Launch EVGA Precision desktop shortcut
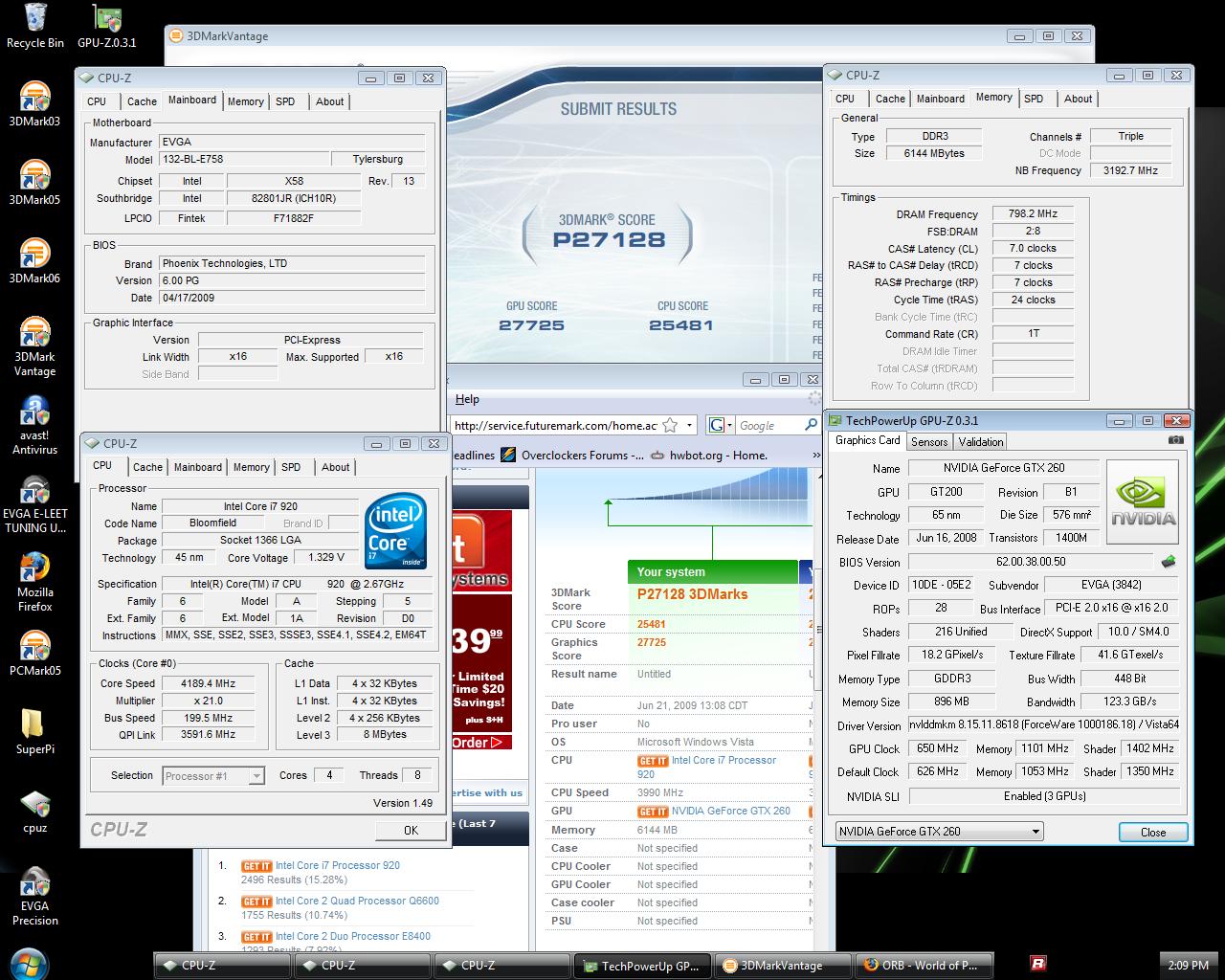The image size is (1225, 980). 34,896
